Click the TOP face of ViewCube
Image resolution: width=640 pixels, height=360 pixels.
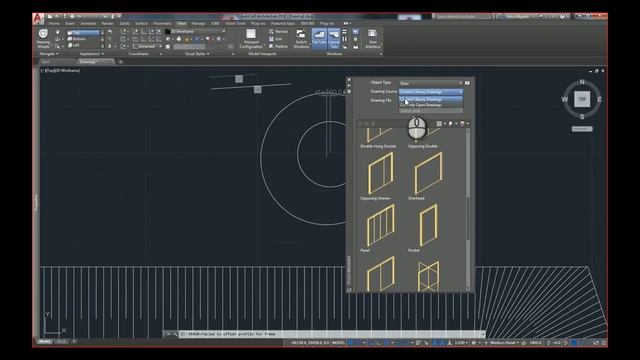pos(582,99)
